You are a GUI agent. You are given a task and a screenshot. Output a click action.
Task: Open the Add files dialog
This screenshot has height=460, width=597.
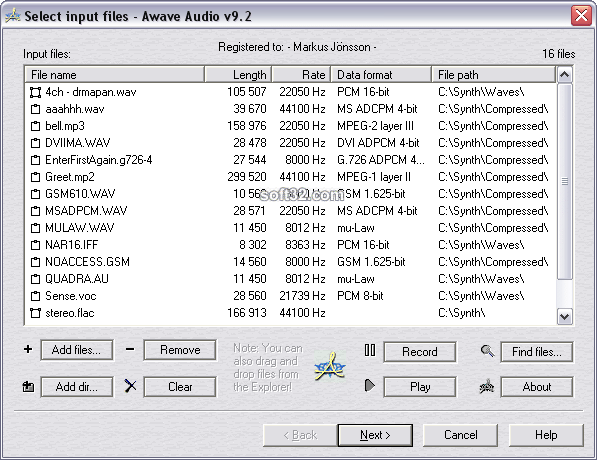click(77, 350)
